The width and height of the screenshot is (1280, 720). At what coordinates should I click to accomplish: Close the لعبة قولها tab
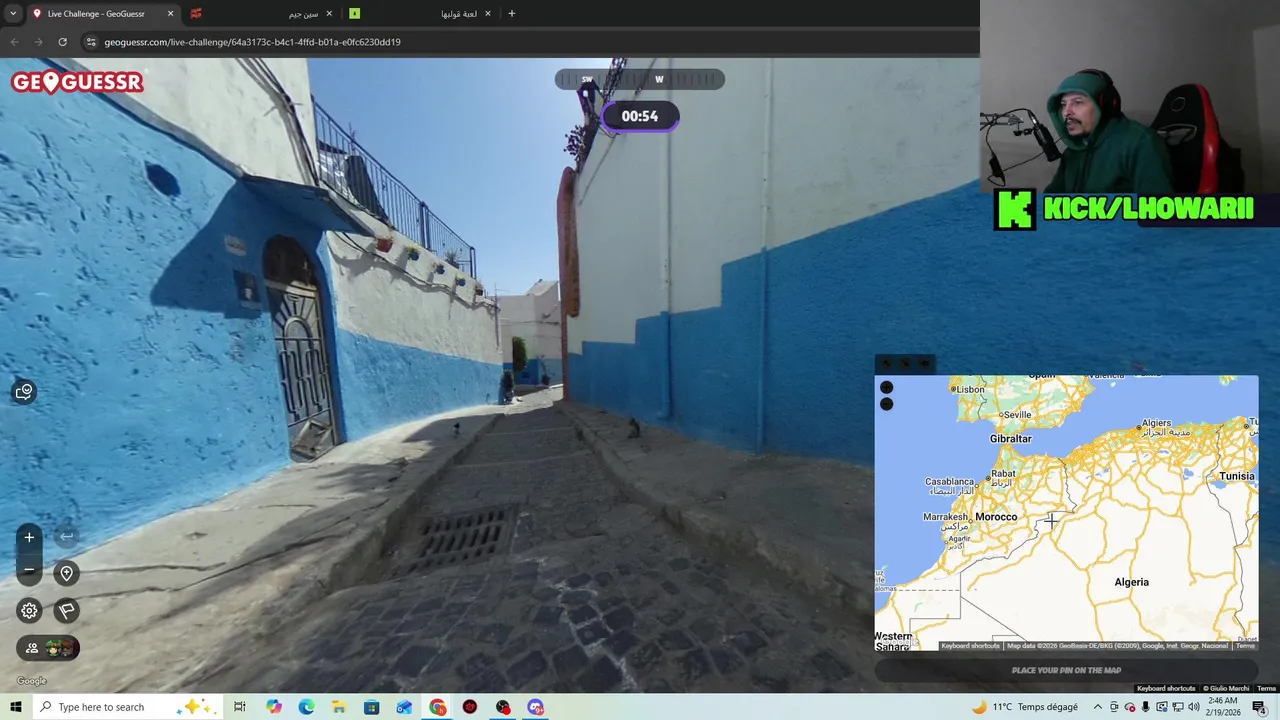488,14
